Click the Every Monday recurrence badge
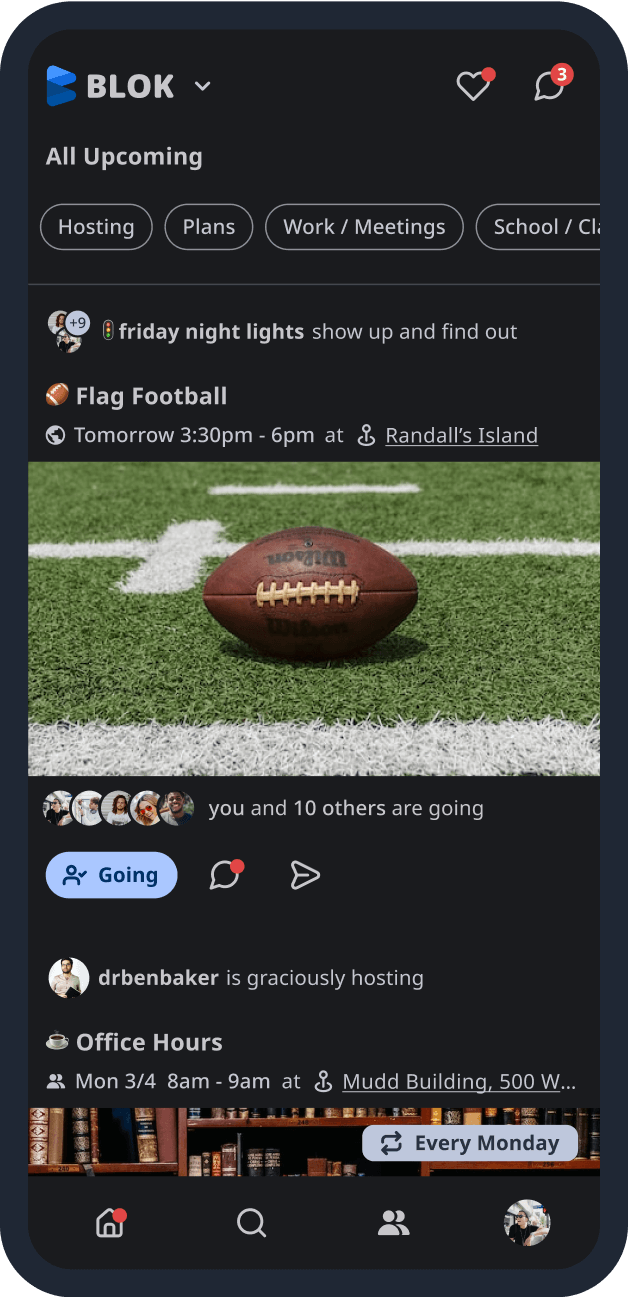The height and width of the screenshot is (1297, 628). pyautogui.click(x=470, y=1143)
